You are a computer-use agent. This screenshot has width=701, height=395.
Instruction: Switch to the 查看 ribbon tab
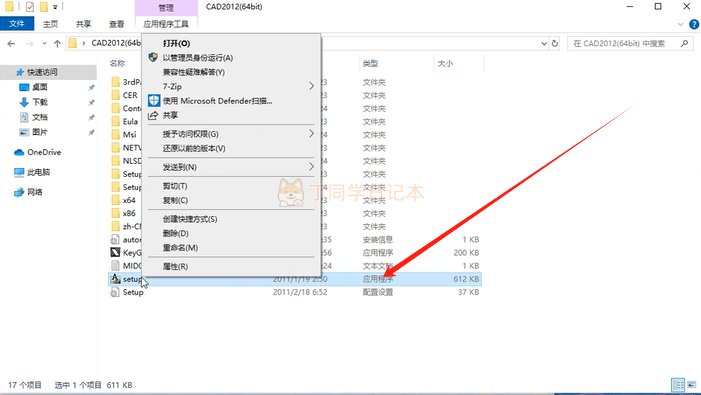point(116,24)
